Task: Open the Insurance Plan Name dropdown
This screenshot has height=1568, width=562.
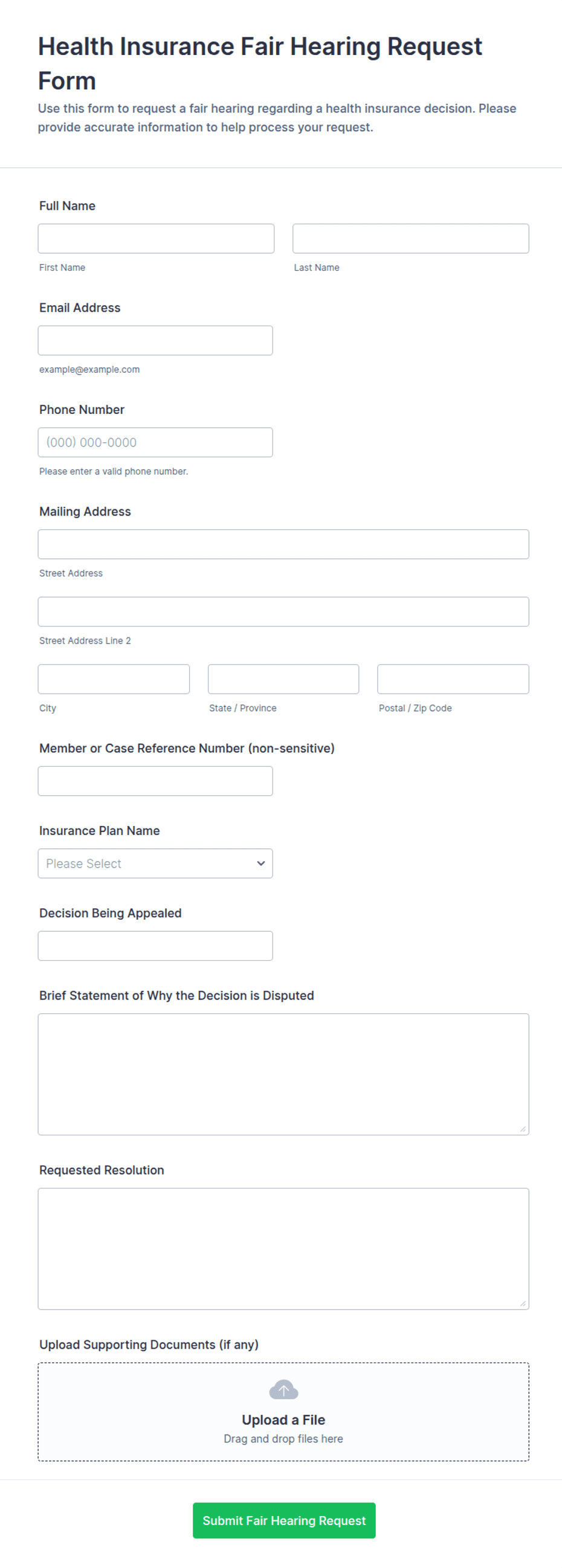Action: (x=155, y=863)
